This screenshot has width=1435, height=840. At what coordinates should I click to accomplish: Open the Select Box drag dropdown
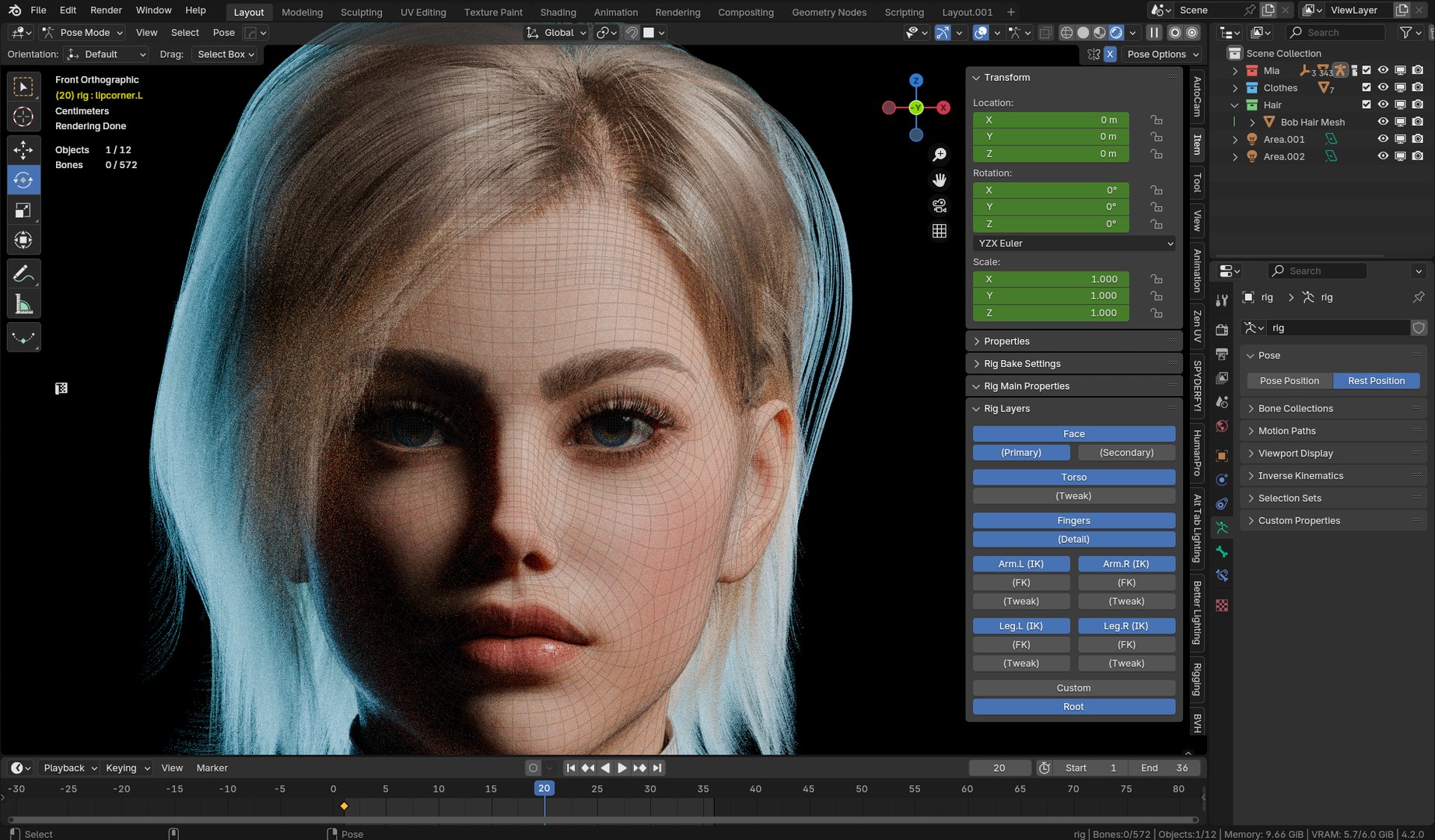click(226, 54)
